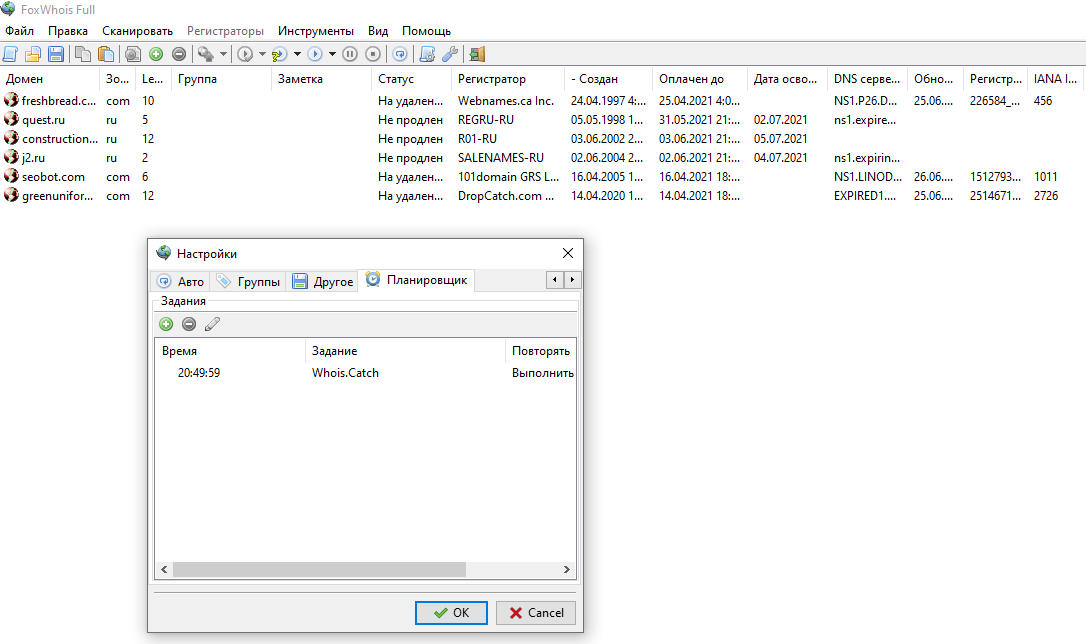Click the SALENAMES-RU registrar cell
1086x644 pixels.
[501, 158]
